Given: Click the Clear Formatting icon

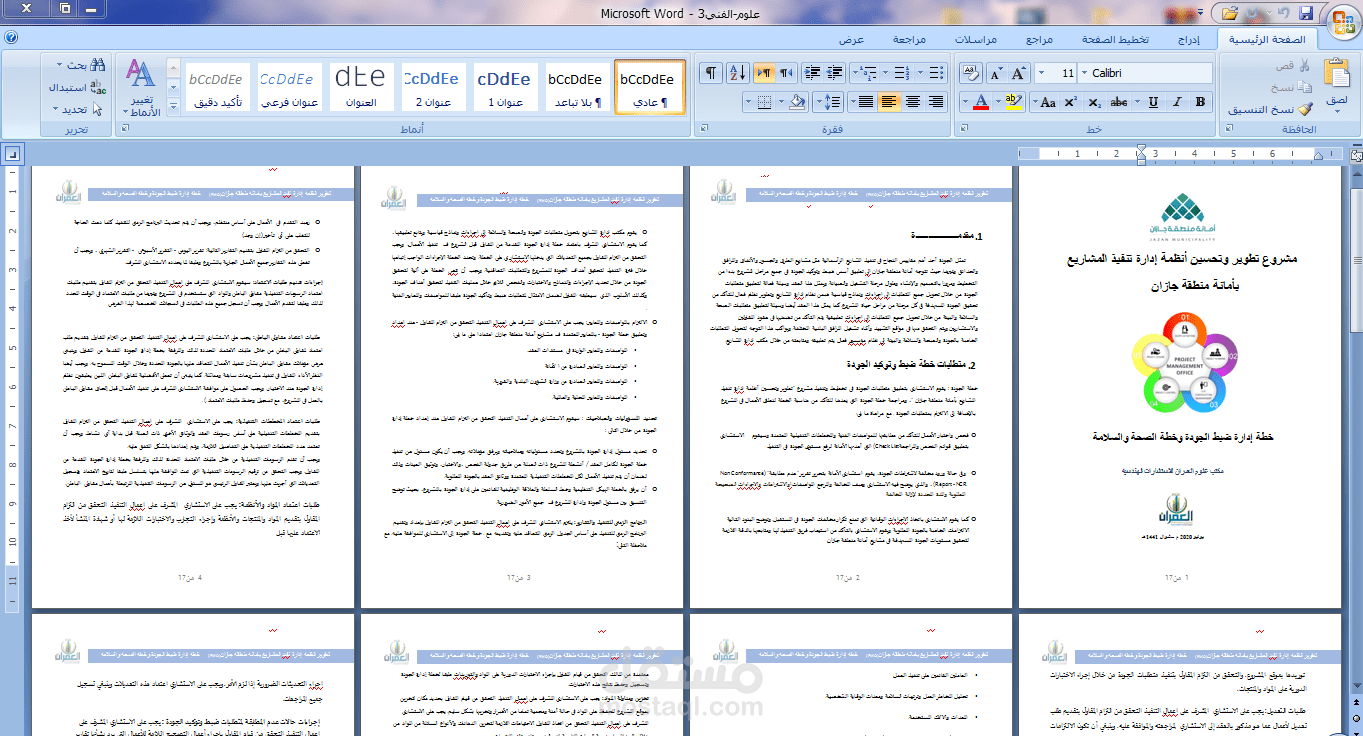Looking at the screenshot, I should [969, 71].
